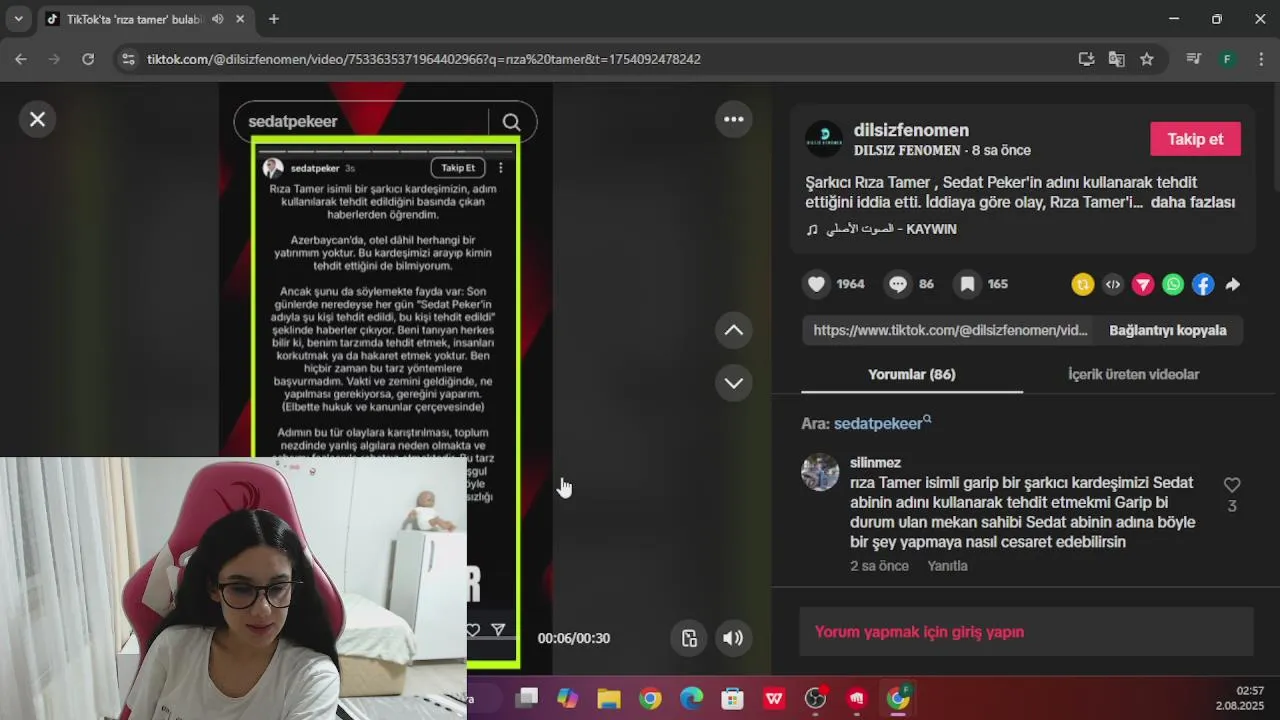Like the video with heart icon
Image resolution: width=1280 pixels, height=720 pixels.
coord(817,284)
